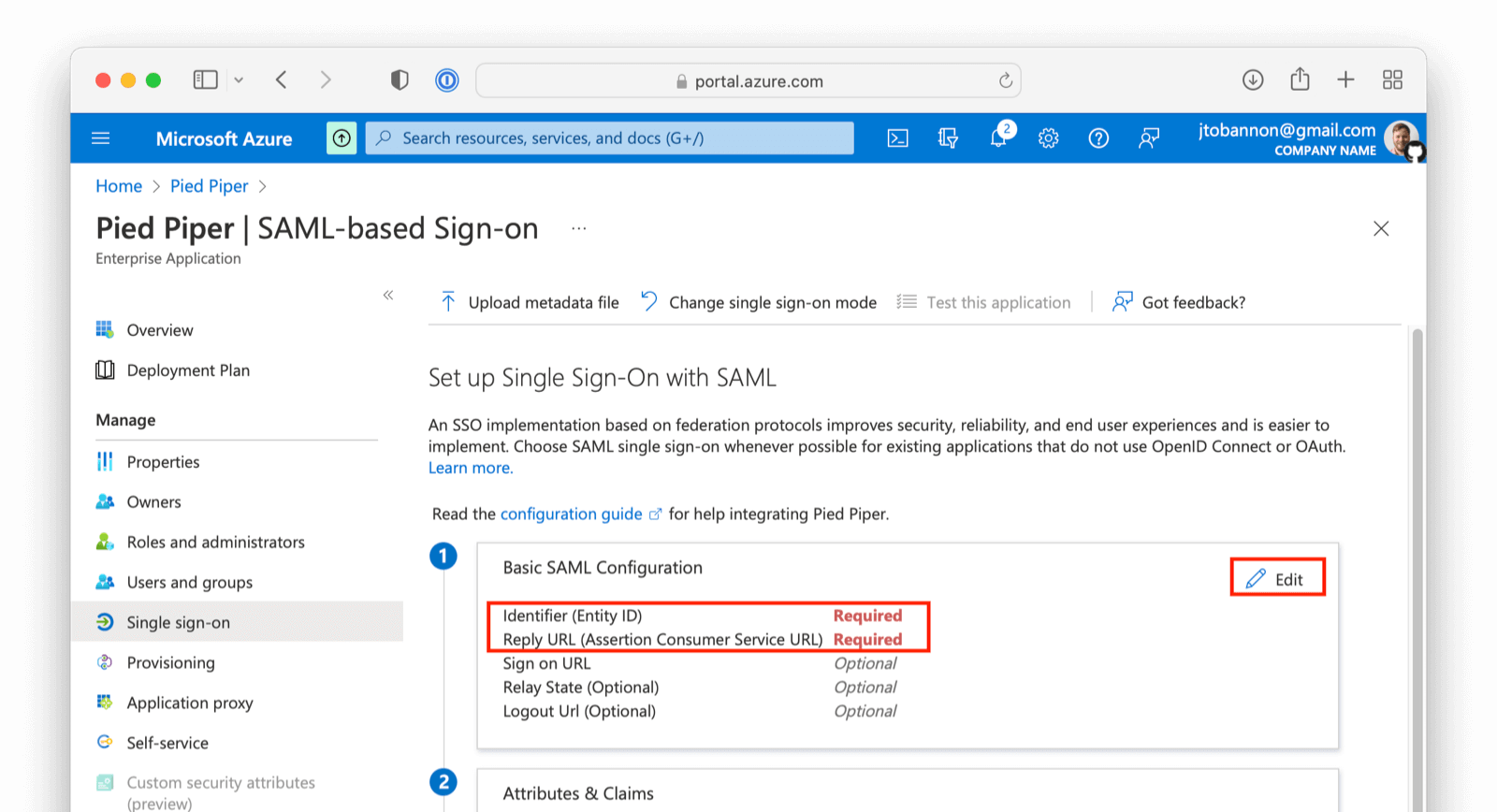Open the directories and subscriptions filter icon

(x=948, y=138)
